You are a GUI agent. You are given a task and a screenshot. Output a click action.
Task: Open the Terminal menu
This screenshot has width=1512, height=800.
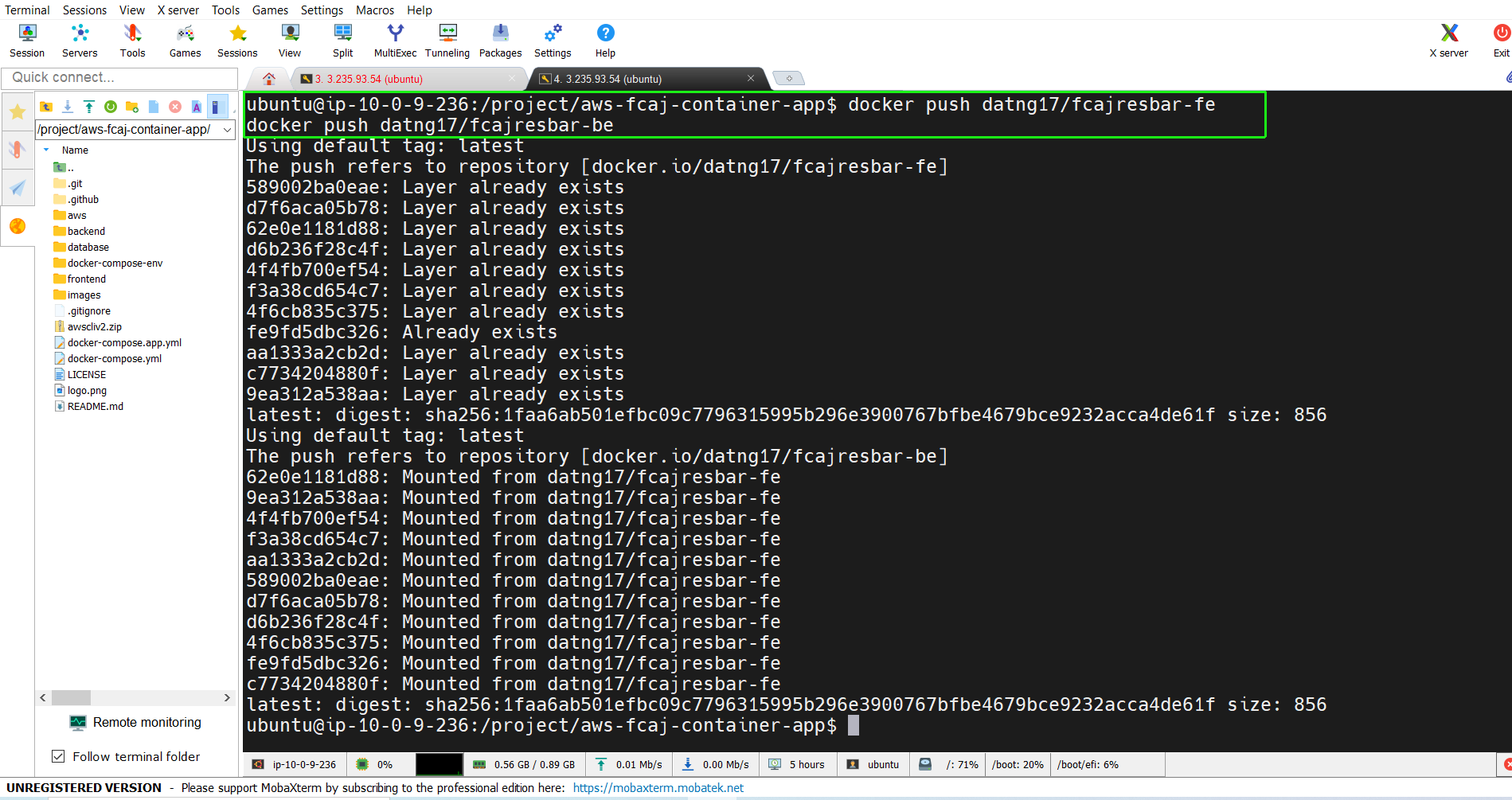pyautogui.click(x=27, y=10)
